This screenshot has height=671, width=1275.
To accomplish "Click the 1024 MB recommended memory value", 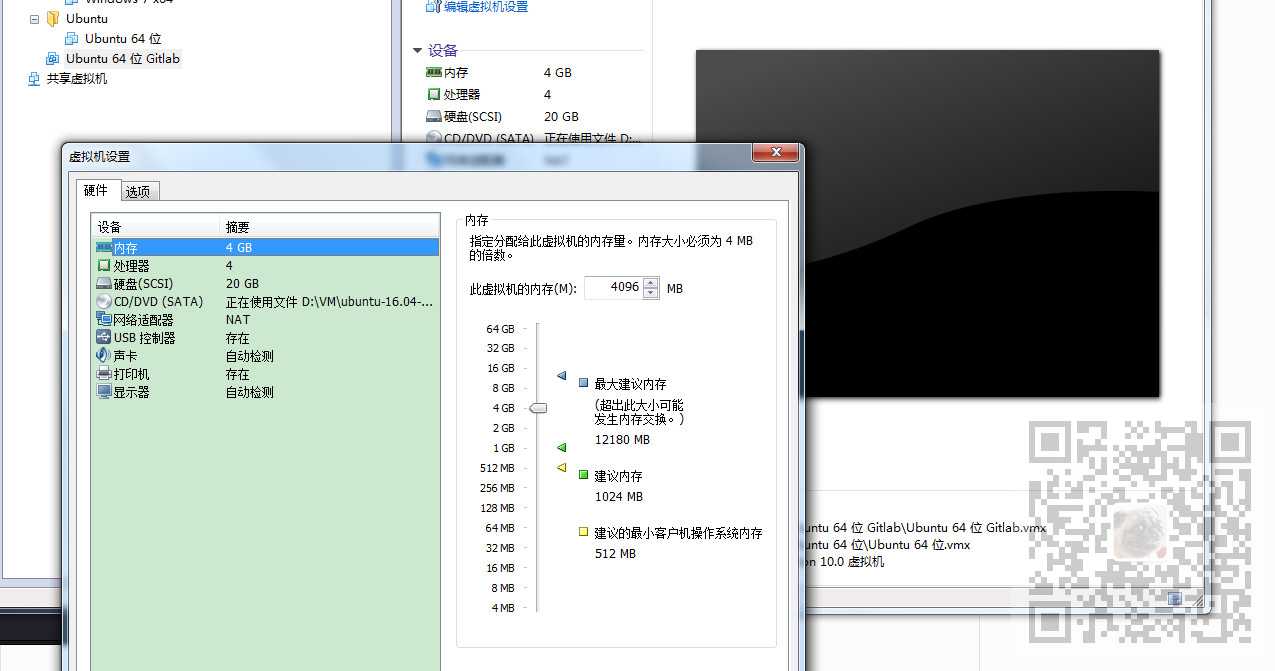I will (619, 496).
